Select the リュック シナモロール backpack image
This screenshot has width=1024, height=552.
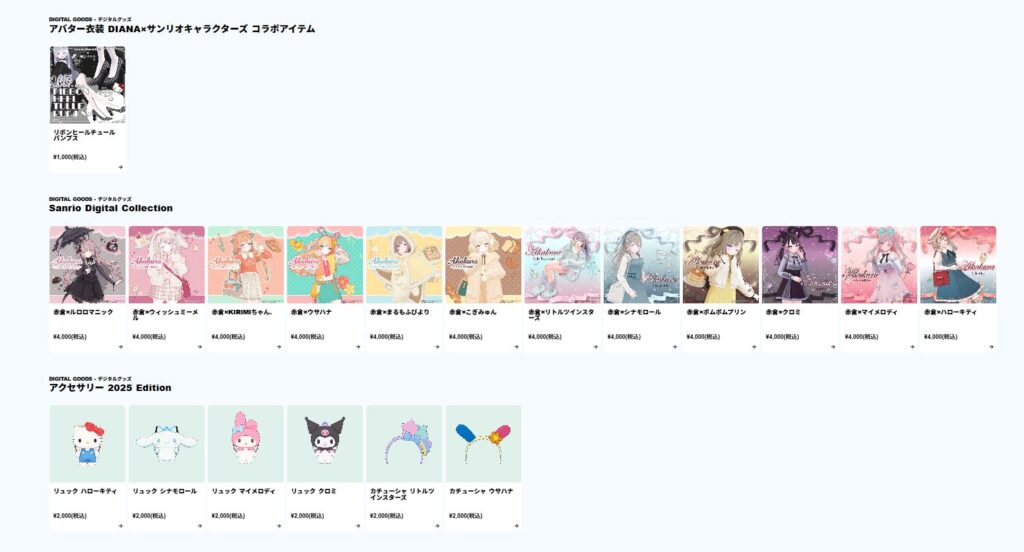(x=167, y=444)
